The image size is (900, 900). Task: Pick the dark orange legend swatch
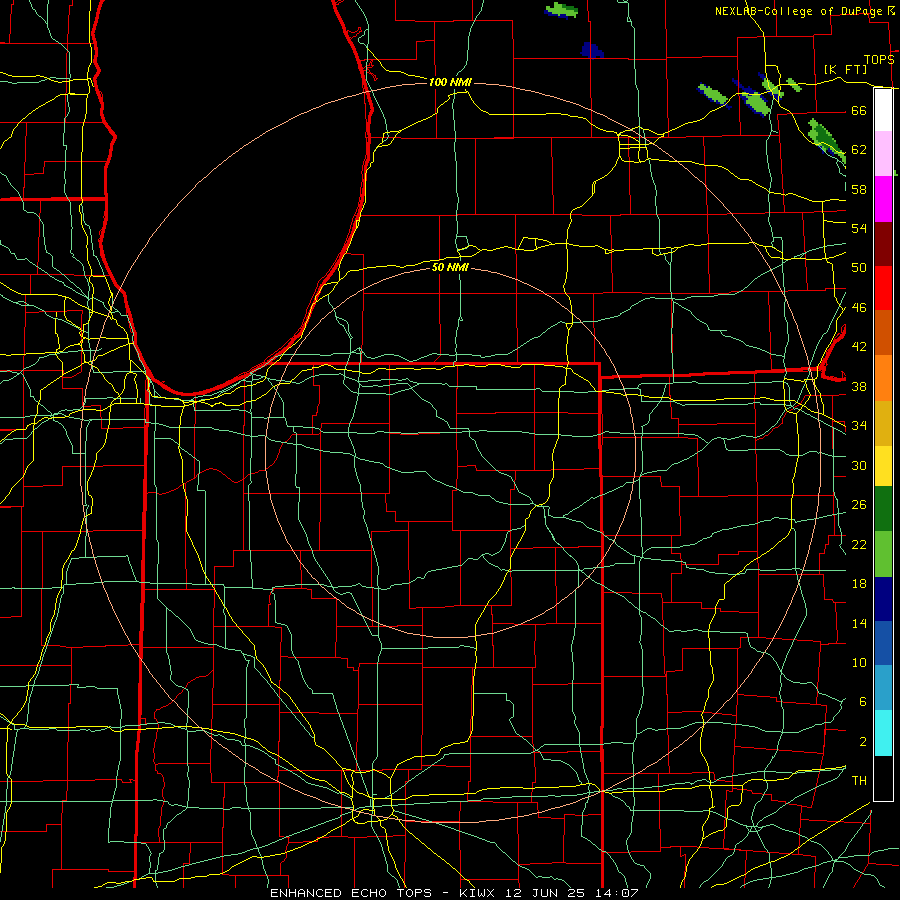883,333
